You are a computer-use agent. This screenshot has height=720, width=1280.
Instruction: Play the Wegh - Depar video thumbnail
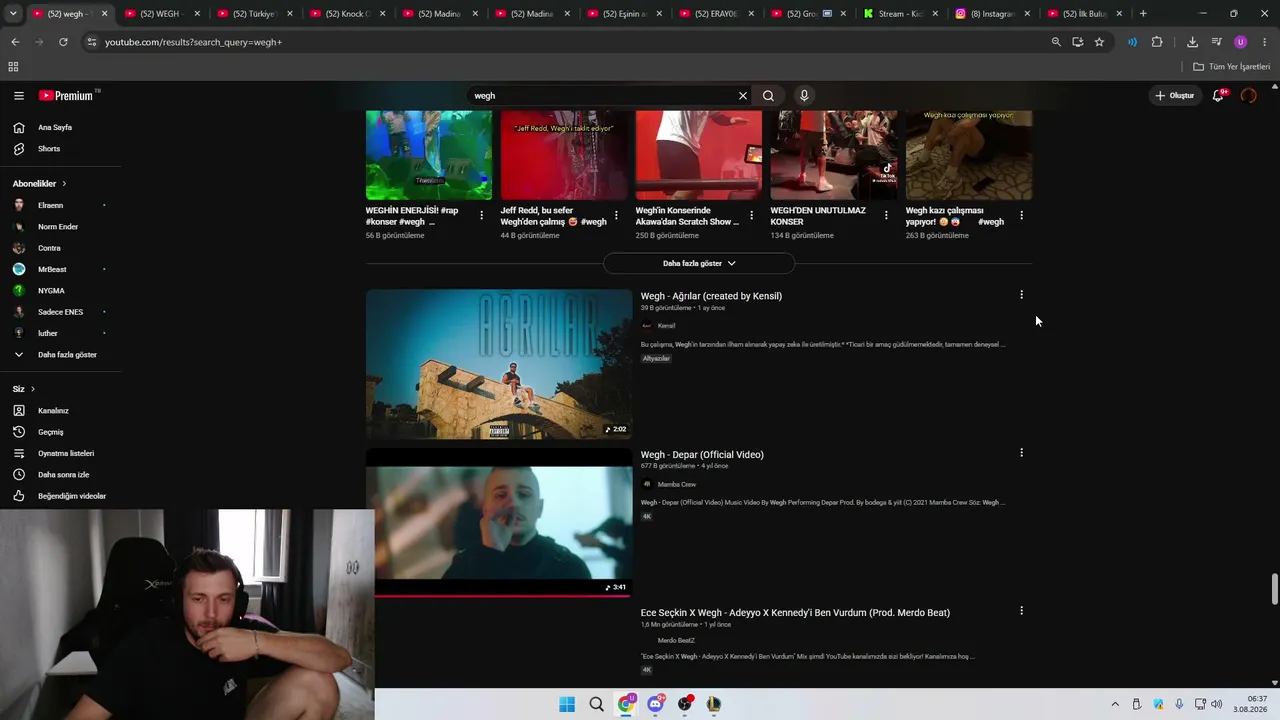click(x=499, y=522)
